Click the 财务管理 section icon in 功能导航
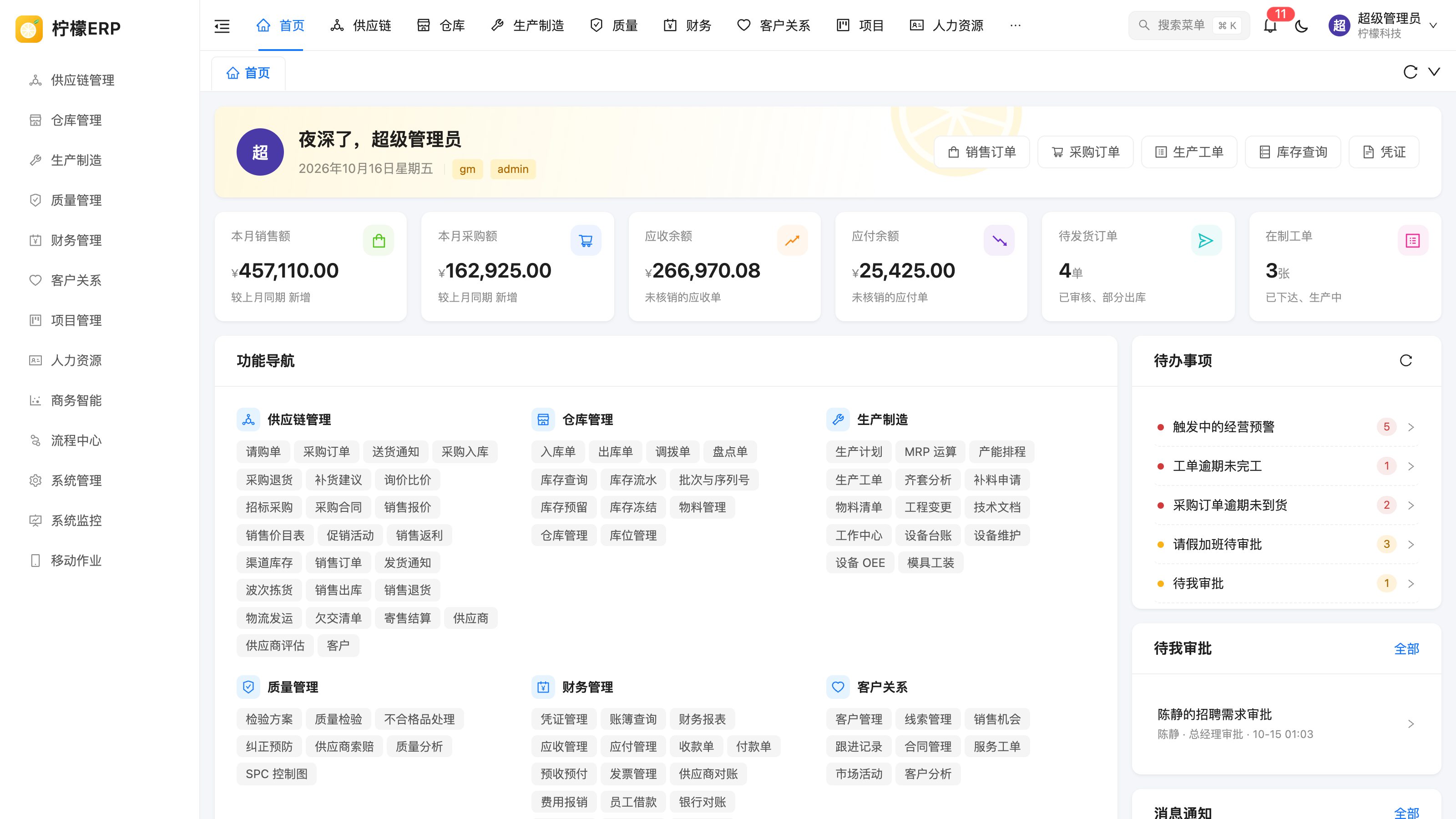1456x819 pixels. pyautogui.click(x=543, y=687)
